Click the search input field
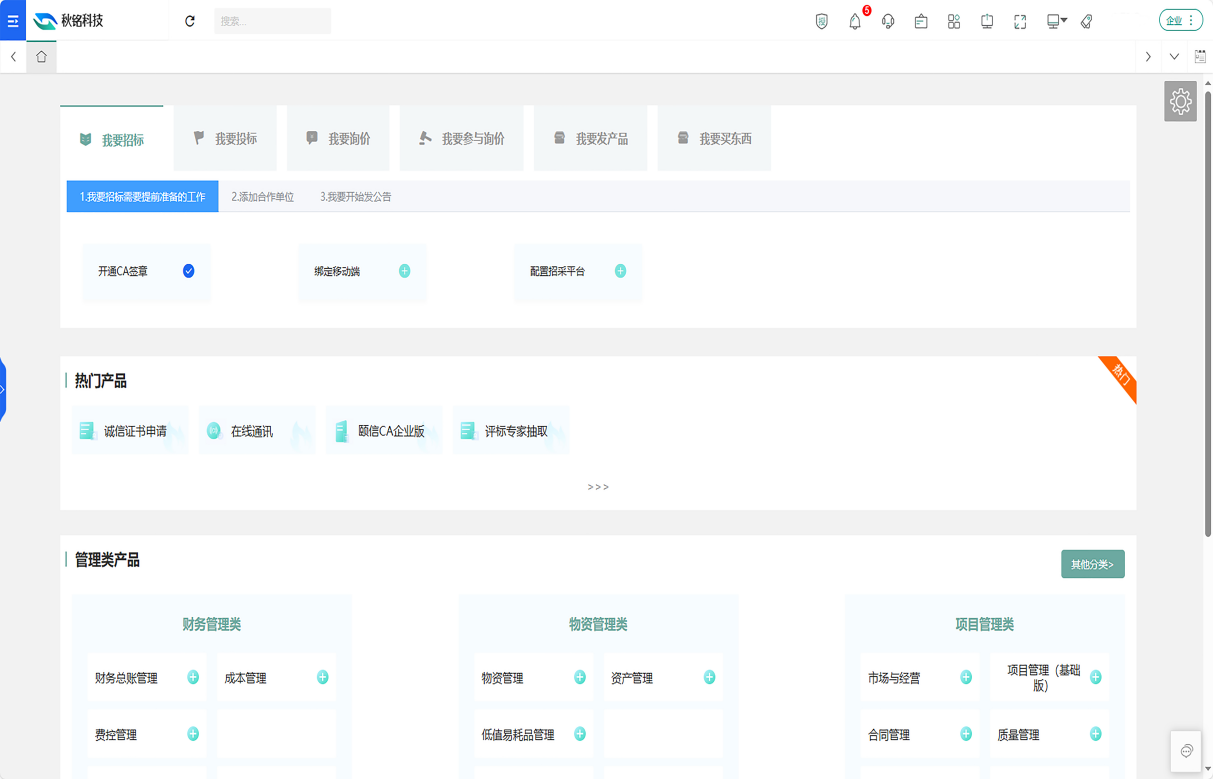 coord(272,21)
